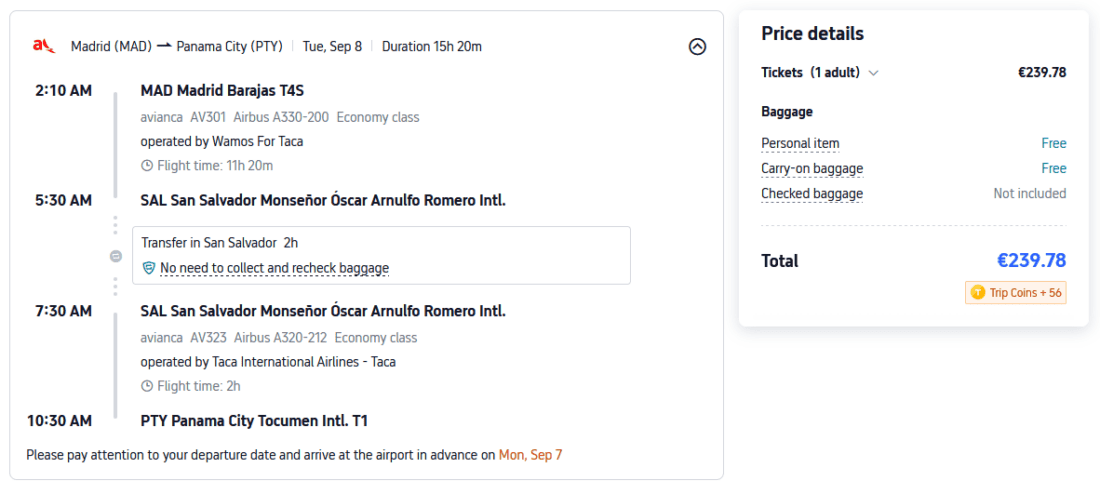This screenshot has height=494, width=1100.
Task: Collapse the flight itinerary details
Action: click(698, 46)
